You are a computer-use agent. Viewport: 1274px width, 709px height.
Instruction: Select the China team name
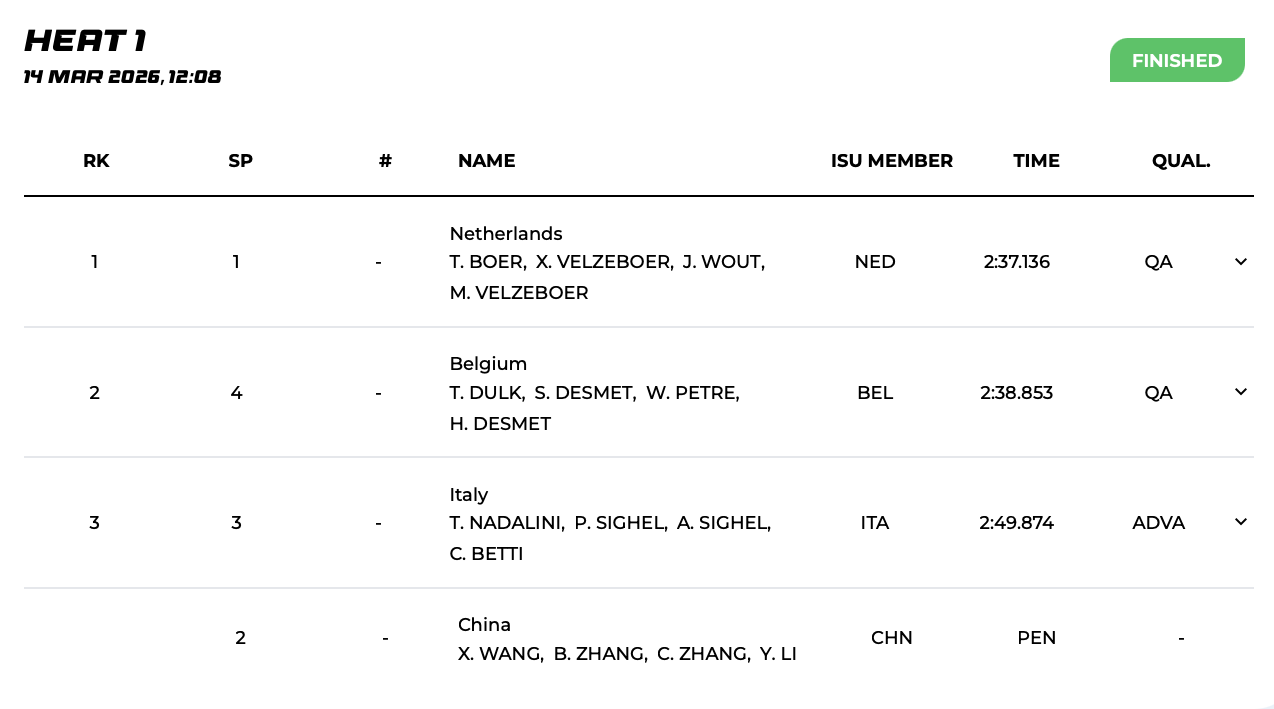484,625
